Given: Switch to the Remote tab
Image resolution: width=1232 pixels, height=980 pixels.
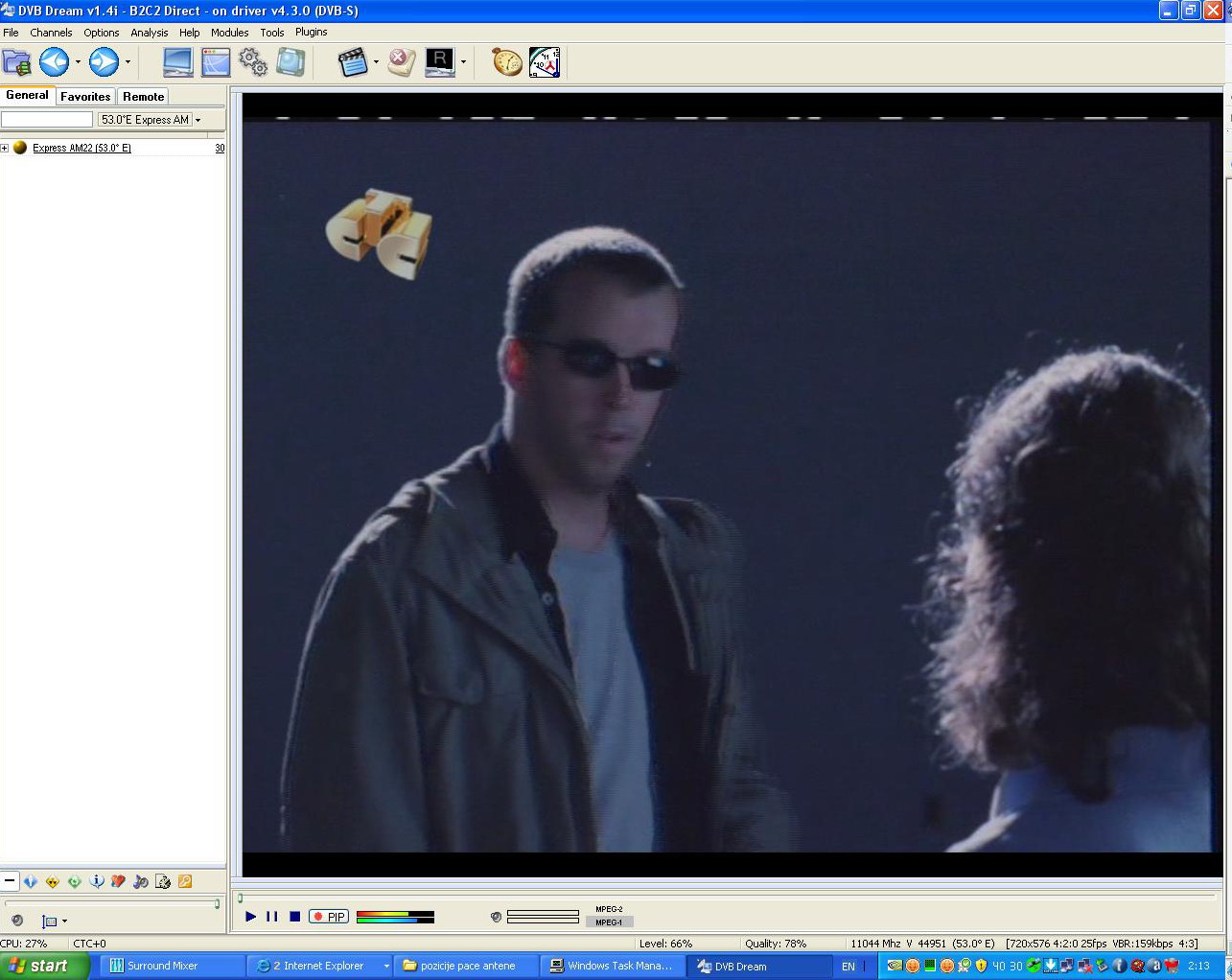Looking at the screenshot, I should click(144, 97).
